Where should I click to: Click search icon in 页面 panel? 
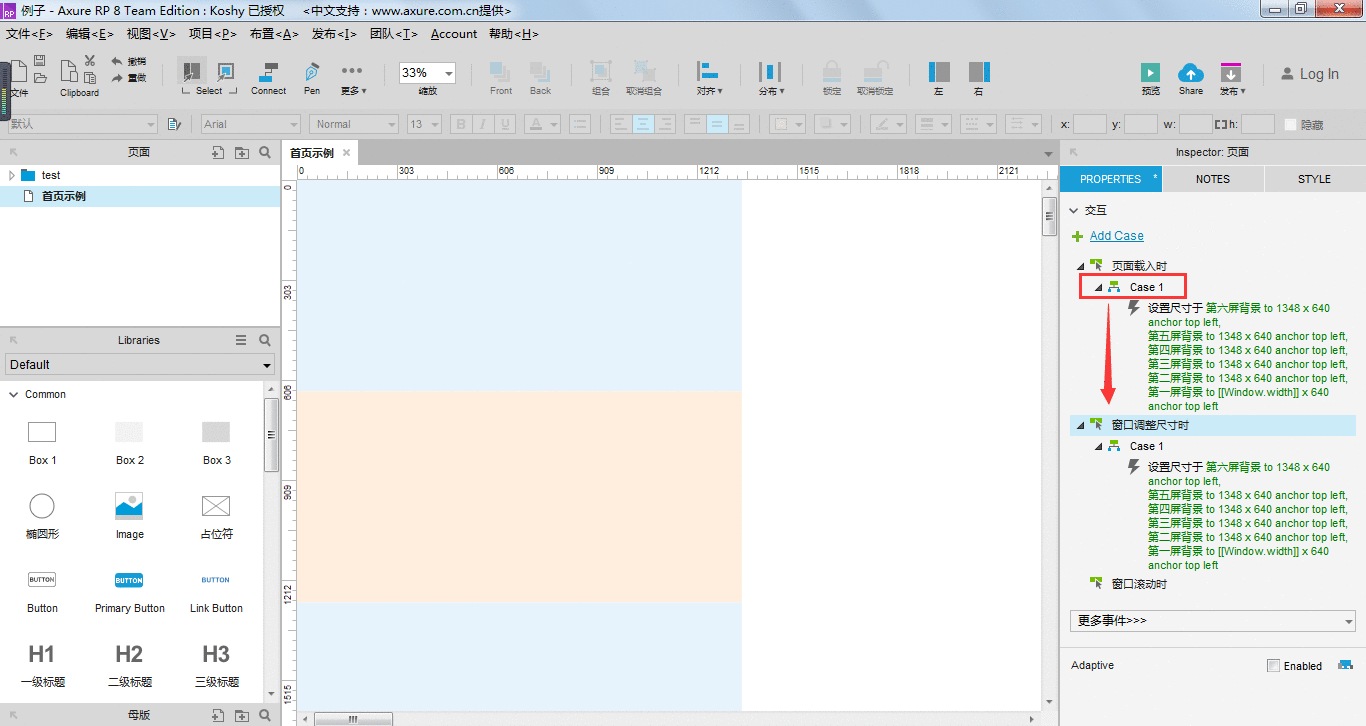coord(265,153)
